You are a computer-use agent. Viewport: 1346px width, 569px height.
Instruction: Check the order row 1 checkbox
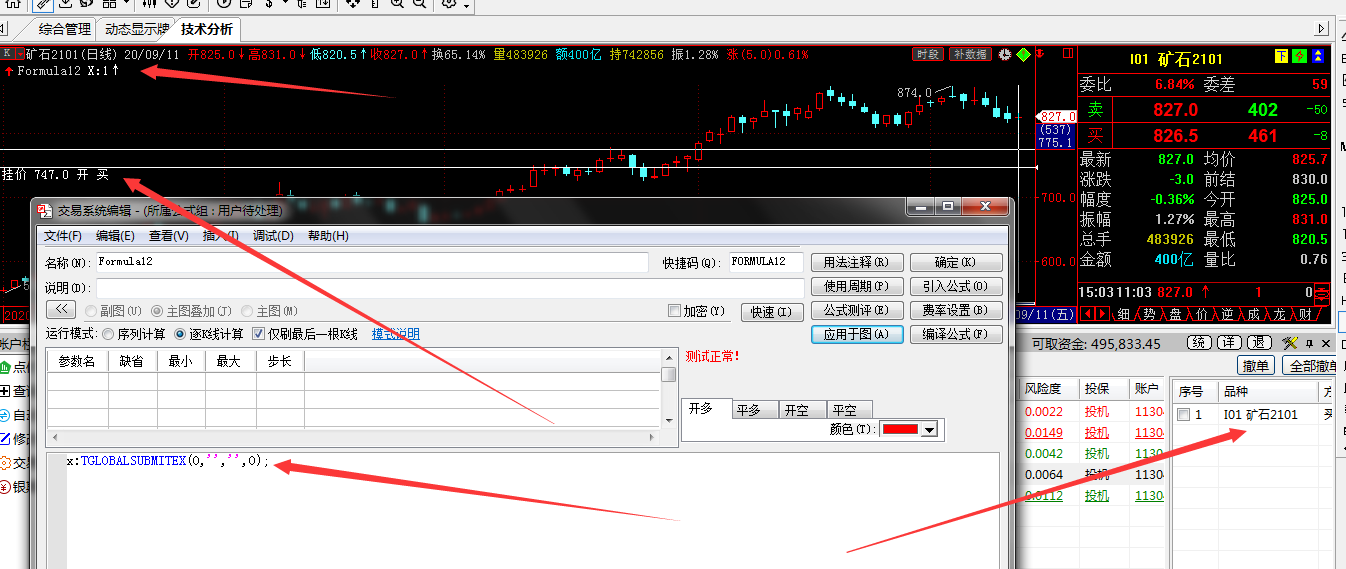[x=1184, y=414]
